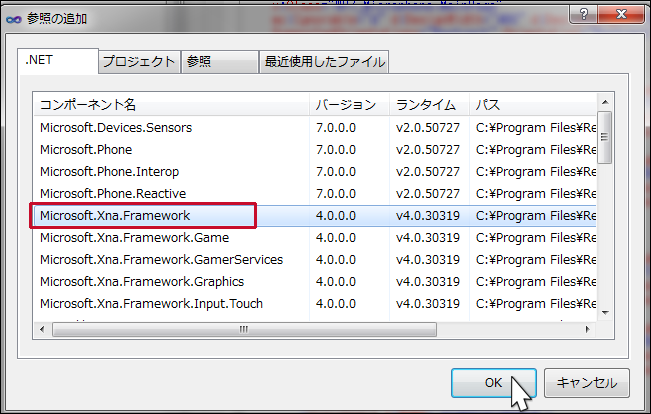Click horizontal scrollbar right arrow
Screen dimensions: 651x414
pos(587,329)
